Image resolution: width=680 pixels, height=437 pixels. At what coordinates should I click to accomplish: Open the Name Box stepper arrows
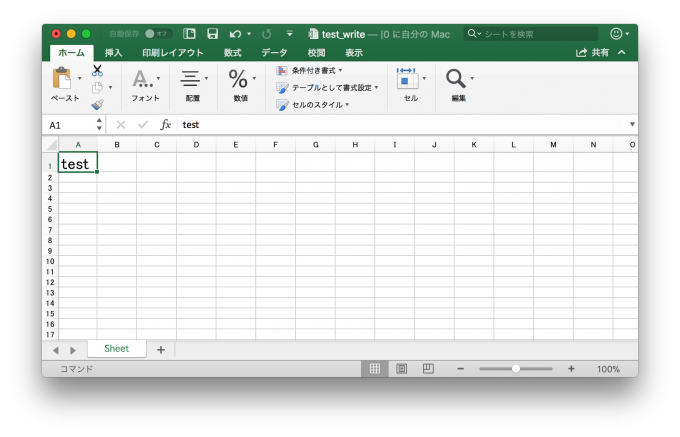point(99,124)
